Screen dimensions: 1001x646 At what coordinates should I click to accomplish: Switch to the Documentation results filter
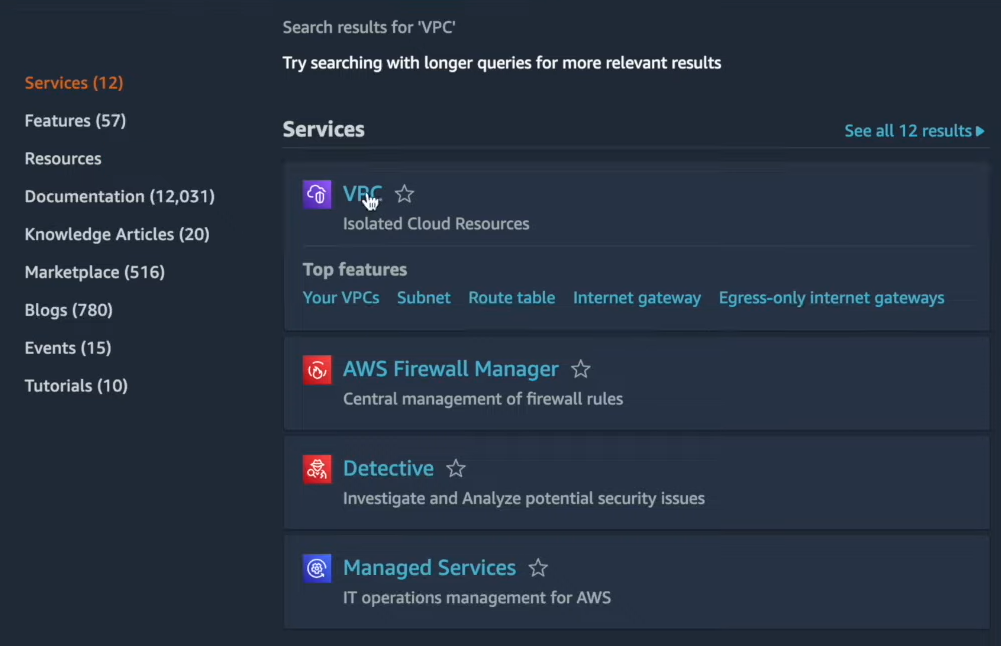click(118, 196)
